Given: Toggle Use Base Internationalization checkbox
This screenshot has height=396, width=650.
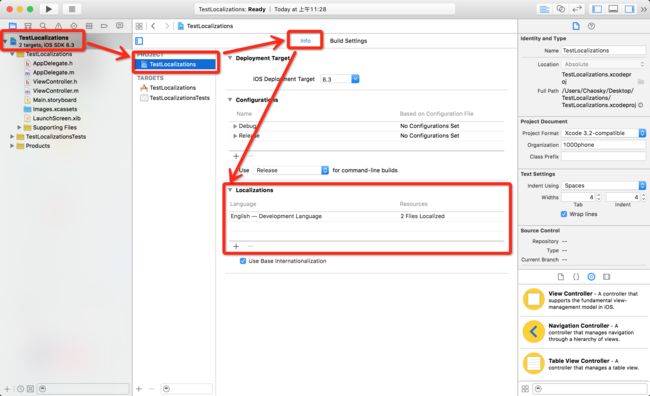Looking at the screenshot, I should tap(243, 261).
